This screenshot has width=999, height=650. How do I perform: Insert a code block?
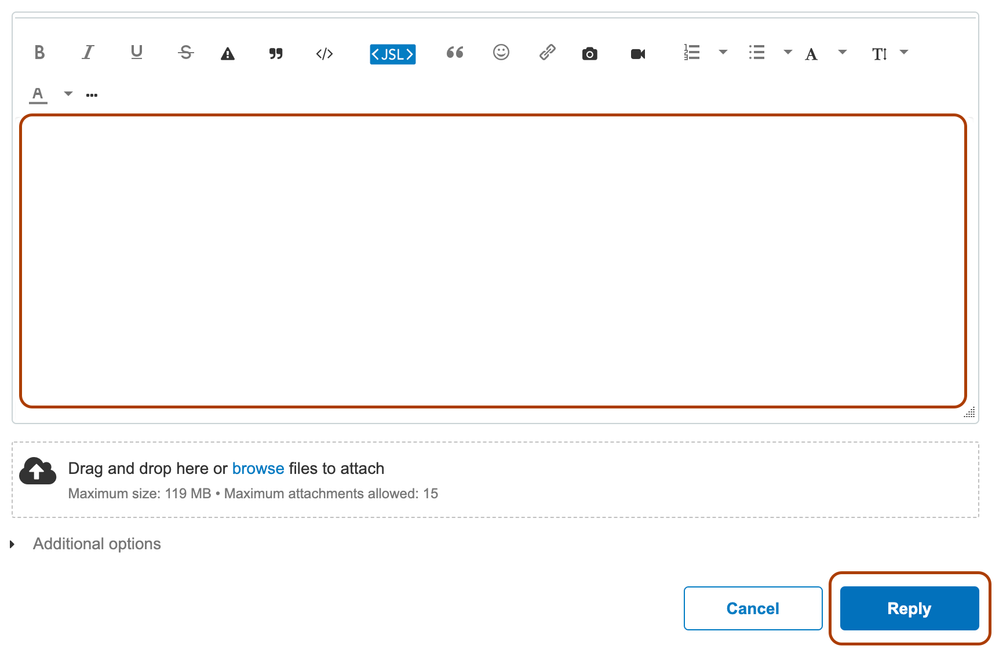click(x=324, y=52)
